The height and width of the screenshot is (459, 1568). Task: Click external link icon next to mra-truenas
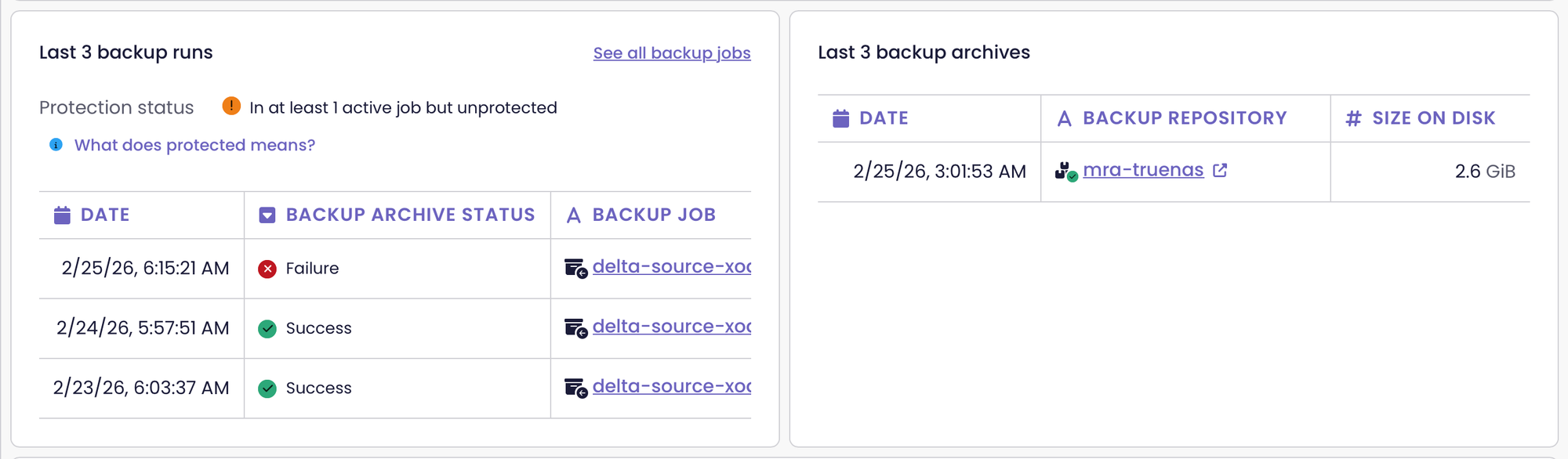click(1220, 170)
